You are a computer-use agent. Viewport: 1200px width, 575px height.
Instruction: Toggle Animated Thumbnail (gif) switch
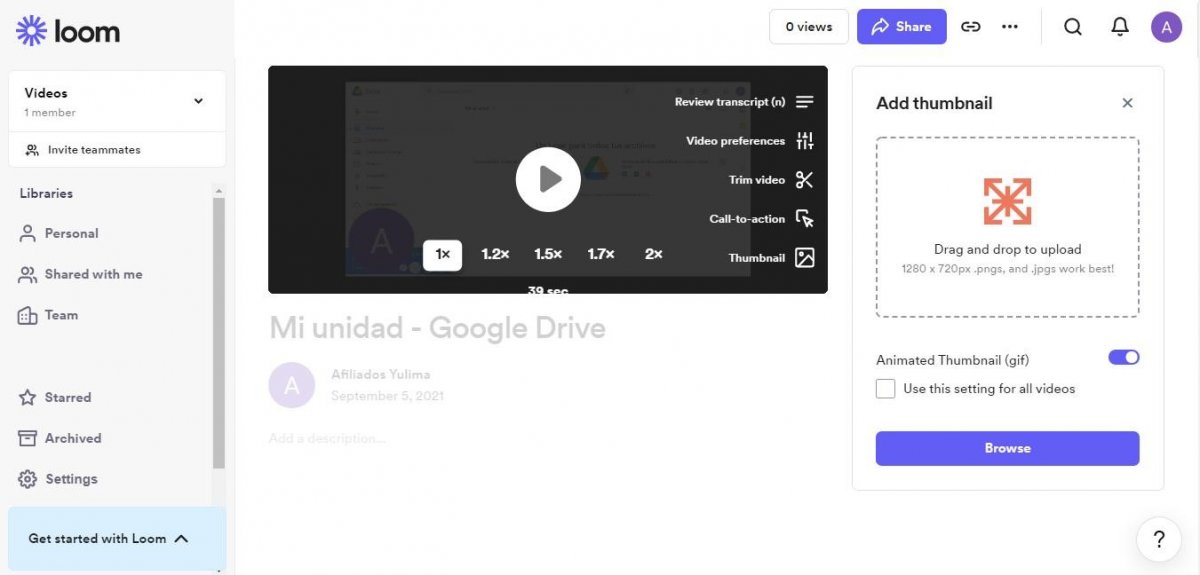click(x=1124, y=357)
